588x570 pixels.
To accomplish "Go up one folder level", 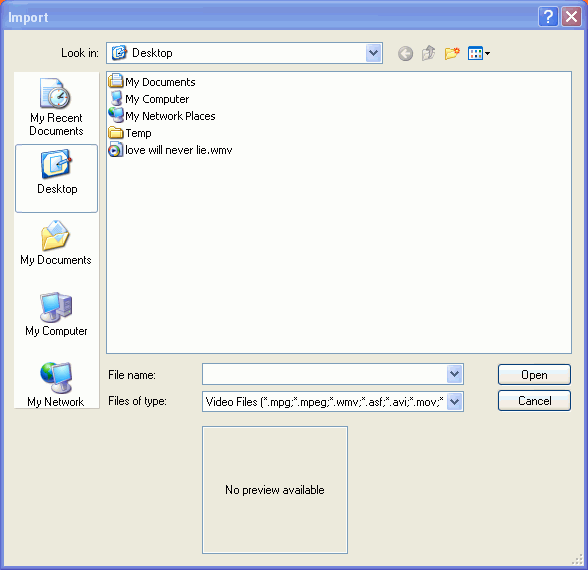I will (429, 53).
